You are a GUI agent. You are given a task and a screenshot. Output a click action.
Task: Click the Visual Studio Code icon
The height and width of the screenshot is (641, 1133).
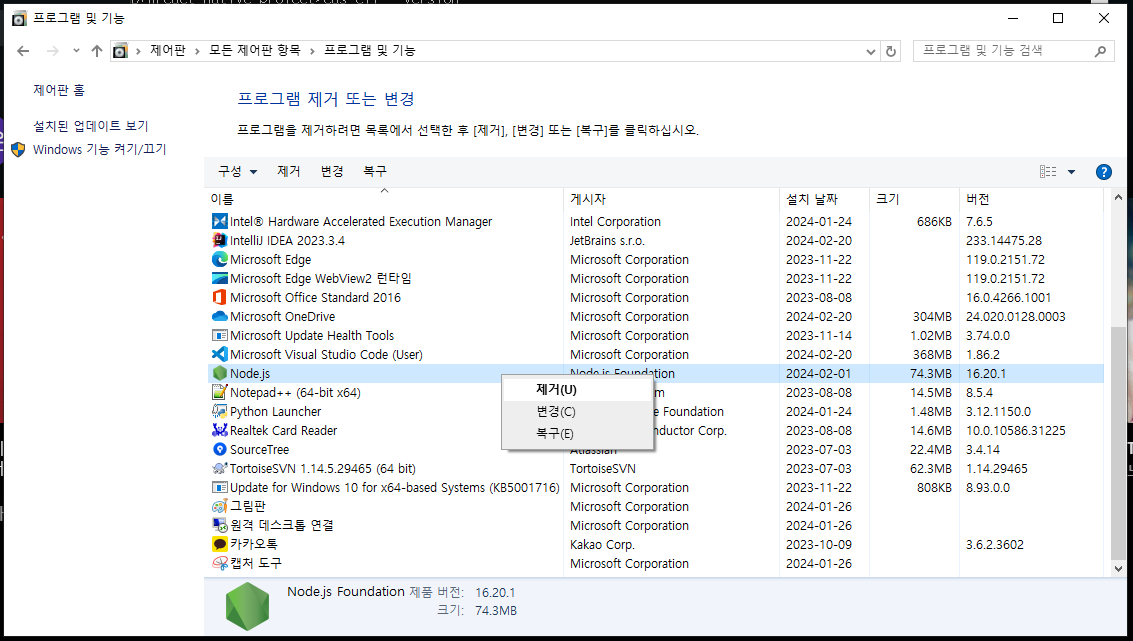pos(220,354)
